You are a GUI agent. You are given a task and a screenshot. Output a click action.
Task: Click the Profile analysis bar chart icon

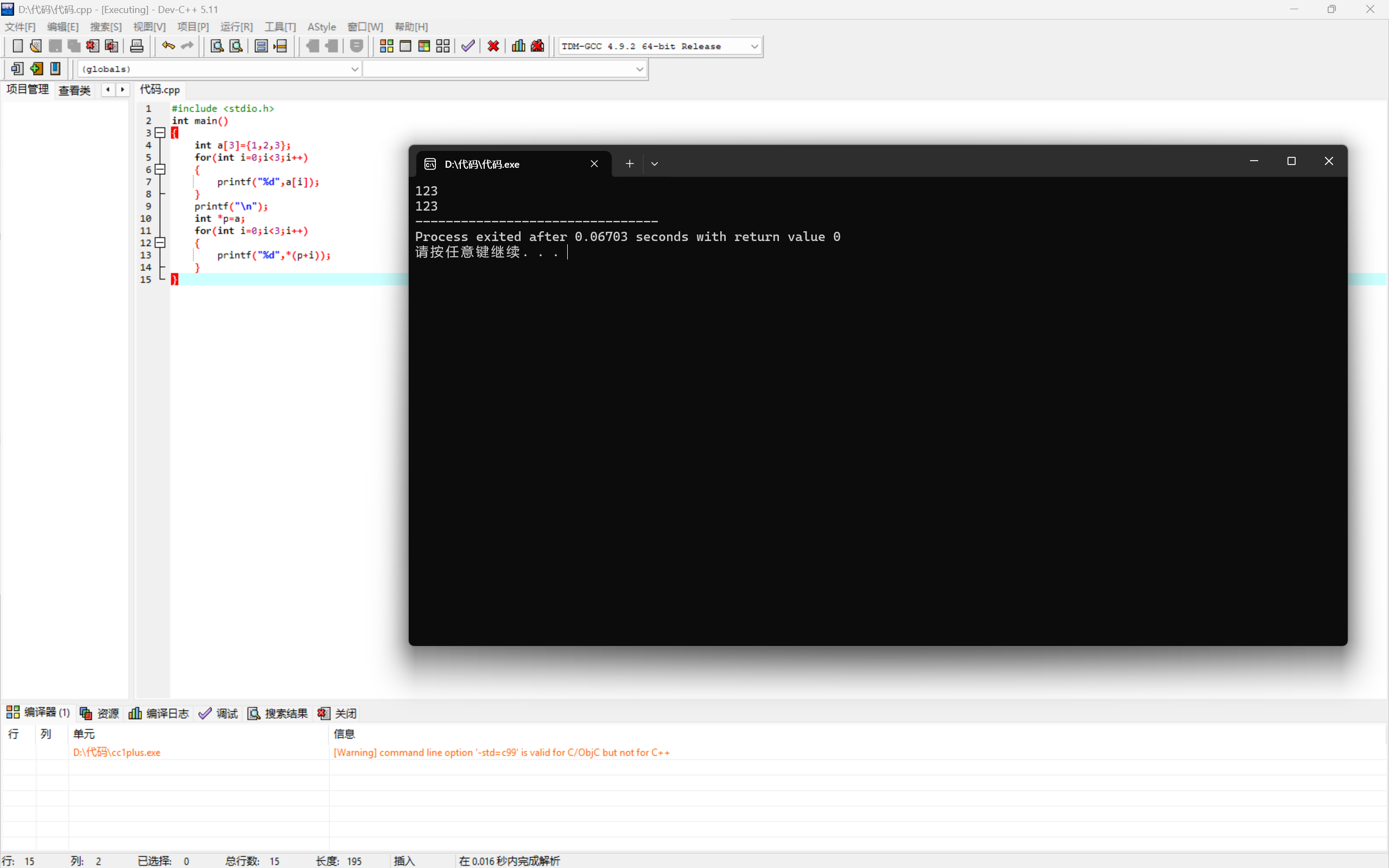518,46
